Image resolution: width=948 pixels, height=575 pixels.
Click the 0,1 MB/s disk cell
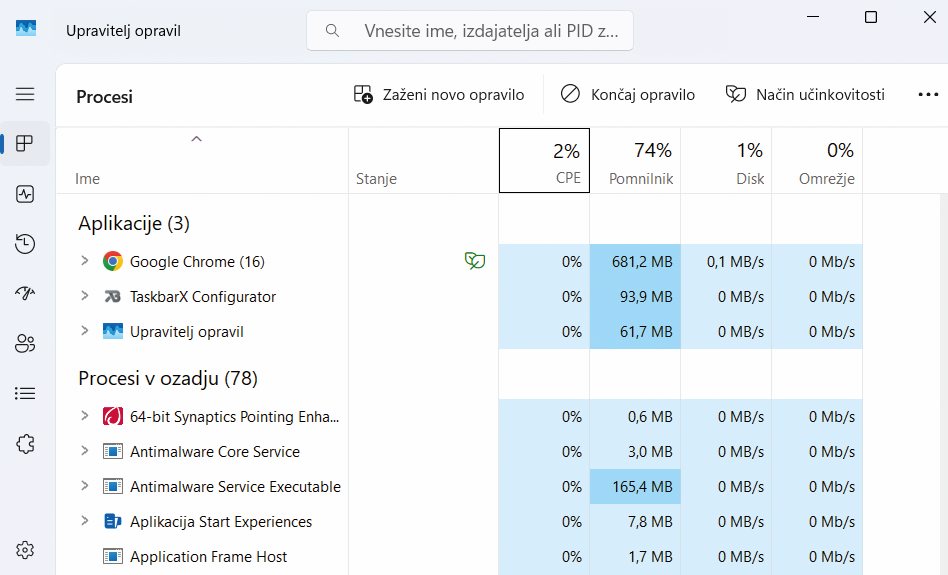pos(726,262)
